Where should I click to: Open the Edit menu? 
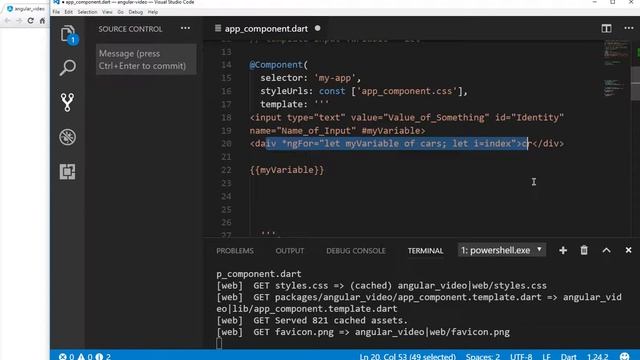point(69,12)
